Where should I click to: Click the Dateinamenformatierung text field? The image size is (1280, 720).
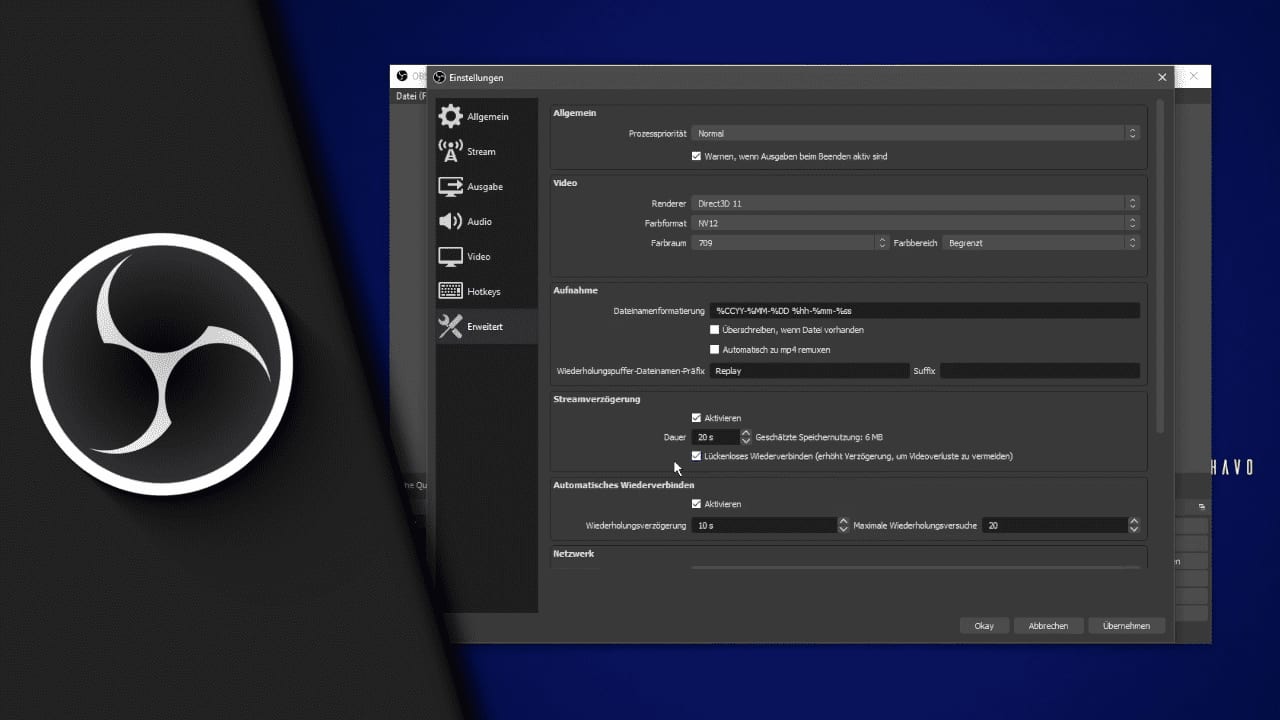(925, 311)
